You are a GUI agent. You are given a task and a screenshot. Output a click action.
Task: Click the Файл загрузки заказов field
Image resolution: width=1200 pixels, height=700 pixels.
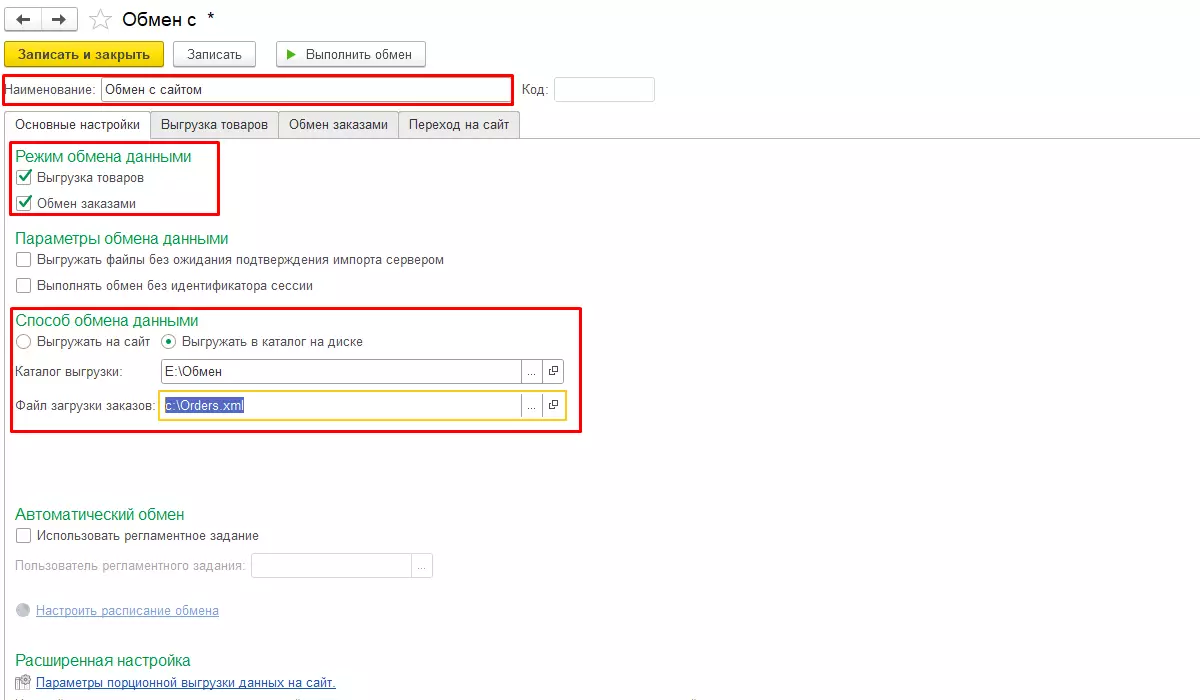pos(341,405)
